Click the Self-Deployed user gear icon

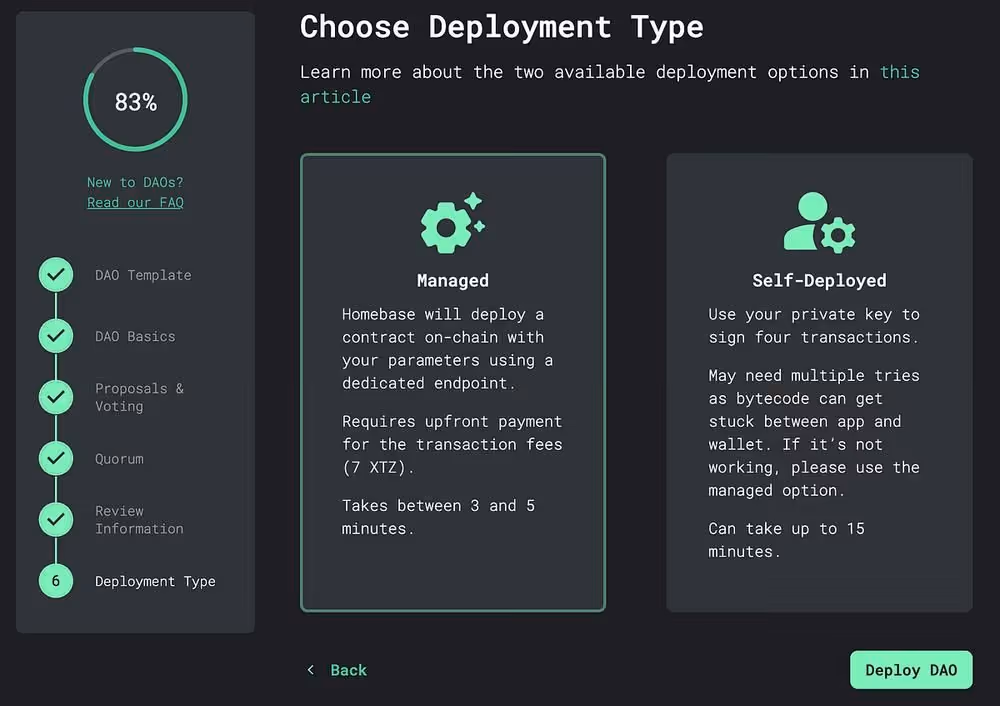coord(819,222)
